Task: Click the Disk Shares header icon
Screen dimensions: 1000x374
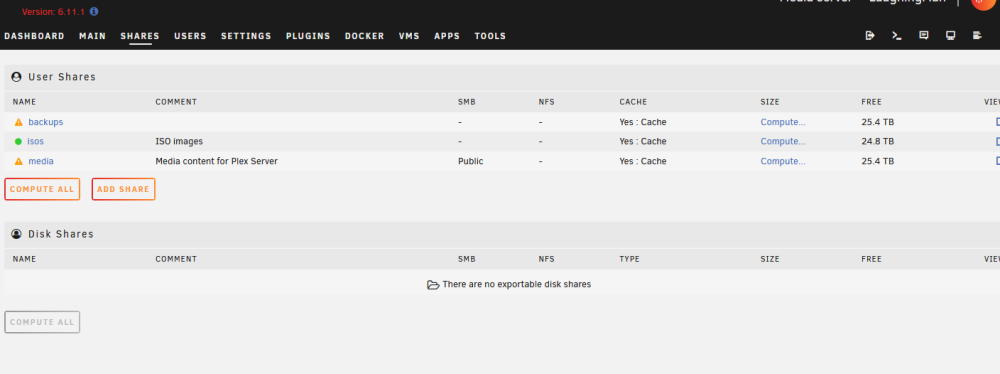Action: (17, 234)
